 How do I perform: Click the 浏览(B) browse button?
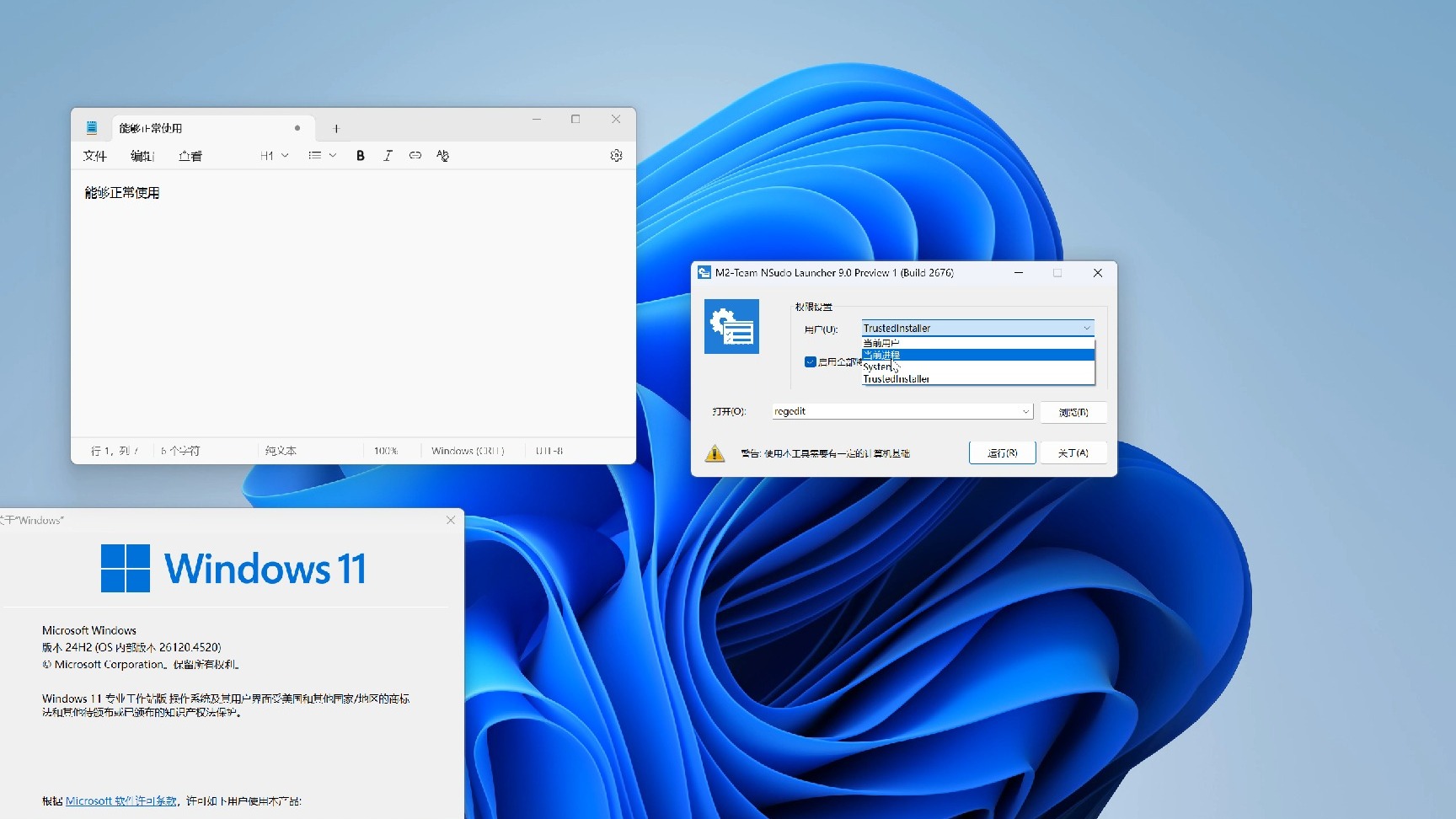(1073, 412)
